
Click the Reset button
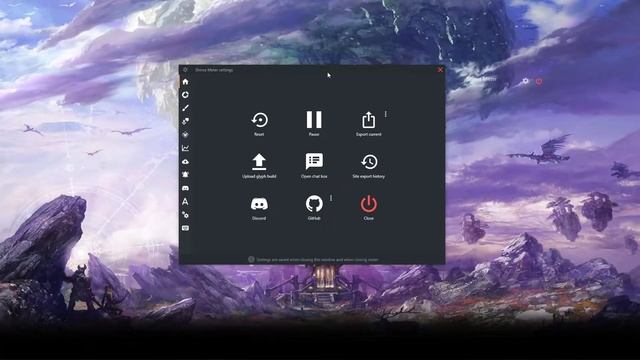click(x=259, y=124)
